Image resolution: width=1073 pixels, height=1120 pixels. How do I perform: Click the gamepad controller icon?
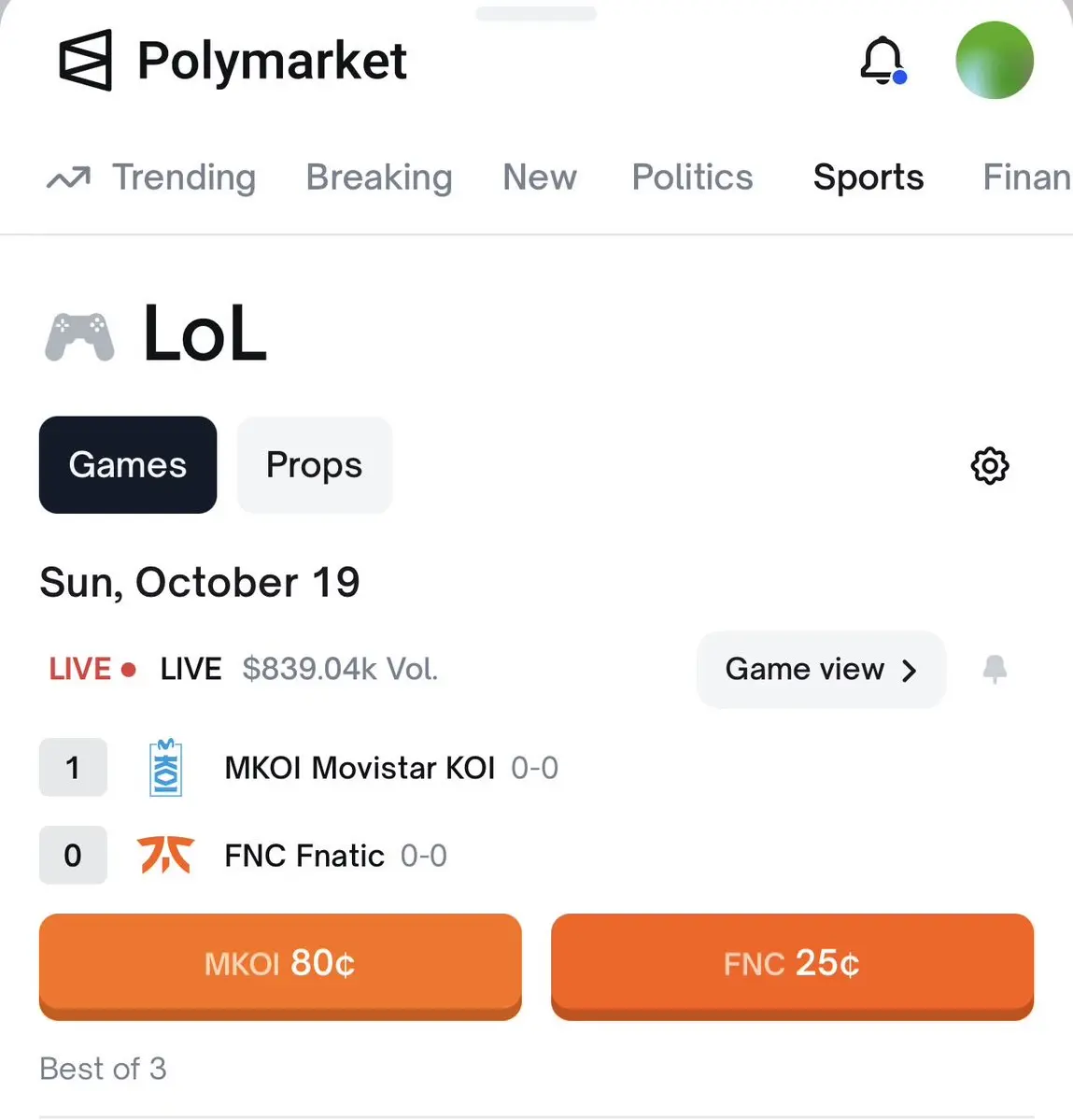click(x=79, y=335)
